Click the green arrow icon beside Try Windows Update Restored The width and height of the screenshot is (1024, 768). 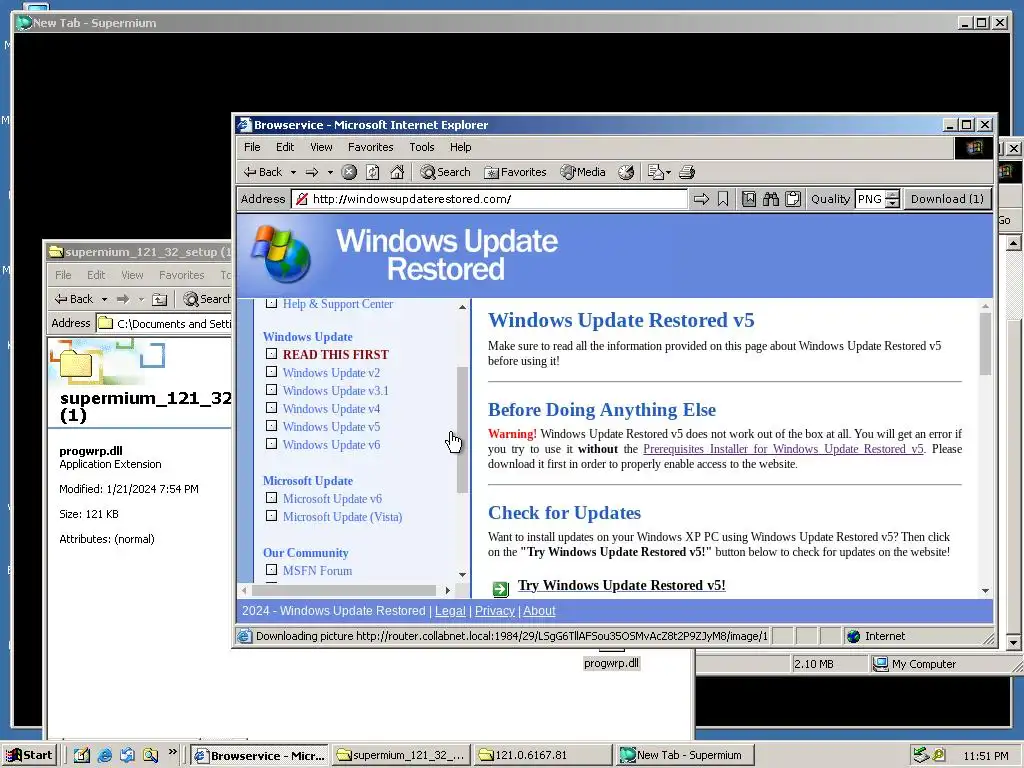point(500,588)
